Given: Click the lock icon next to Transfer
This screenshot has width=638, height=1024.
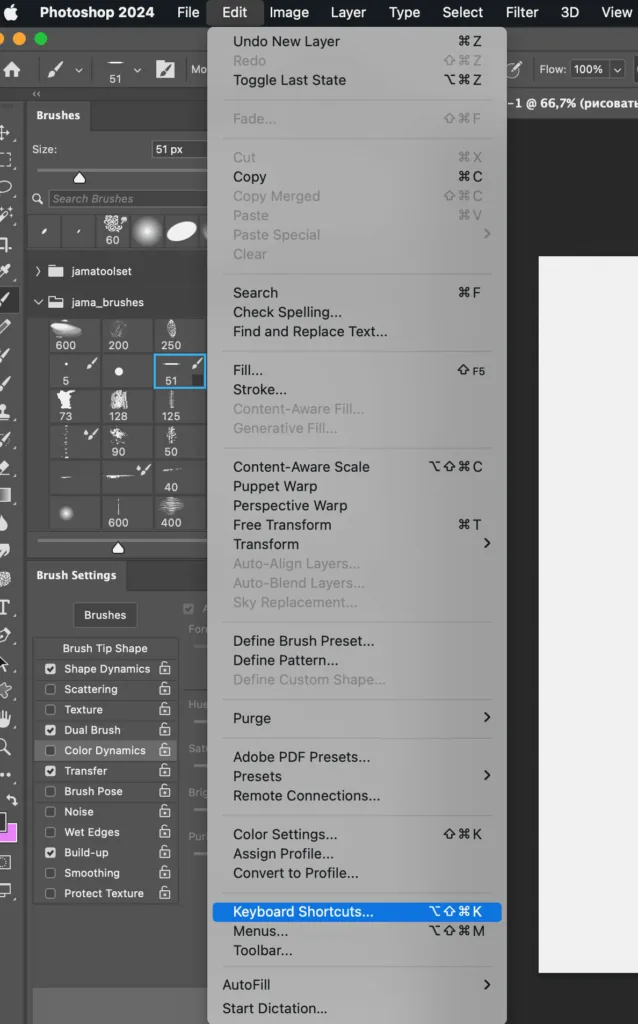Looking at the screenshot, I should [x=165, y=770].
